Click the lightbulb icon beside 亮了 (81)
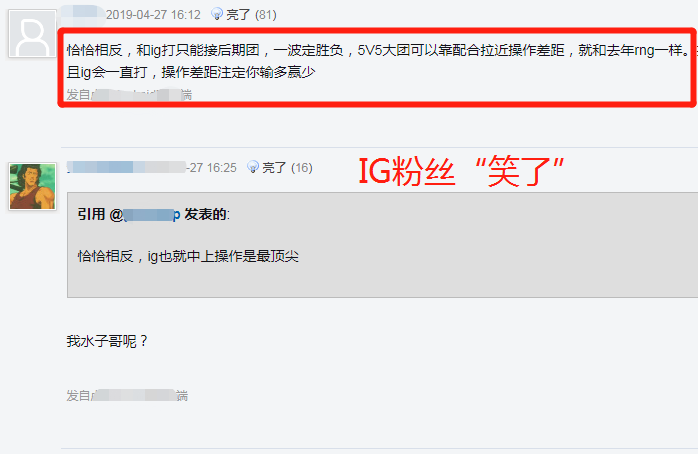This screenshot has height=454, width=698. click(x=217, y=14)
